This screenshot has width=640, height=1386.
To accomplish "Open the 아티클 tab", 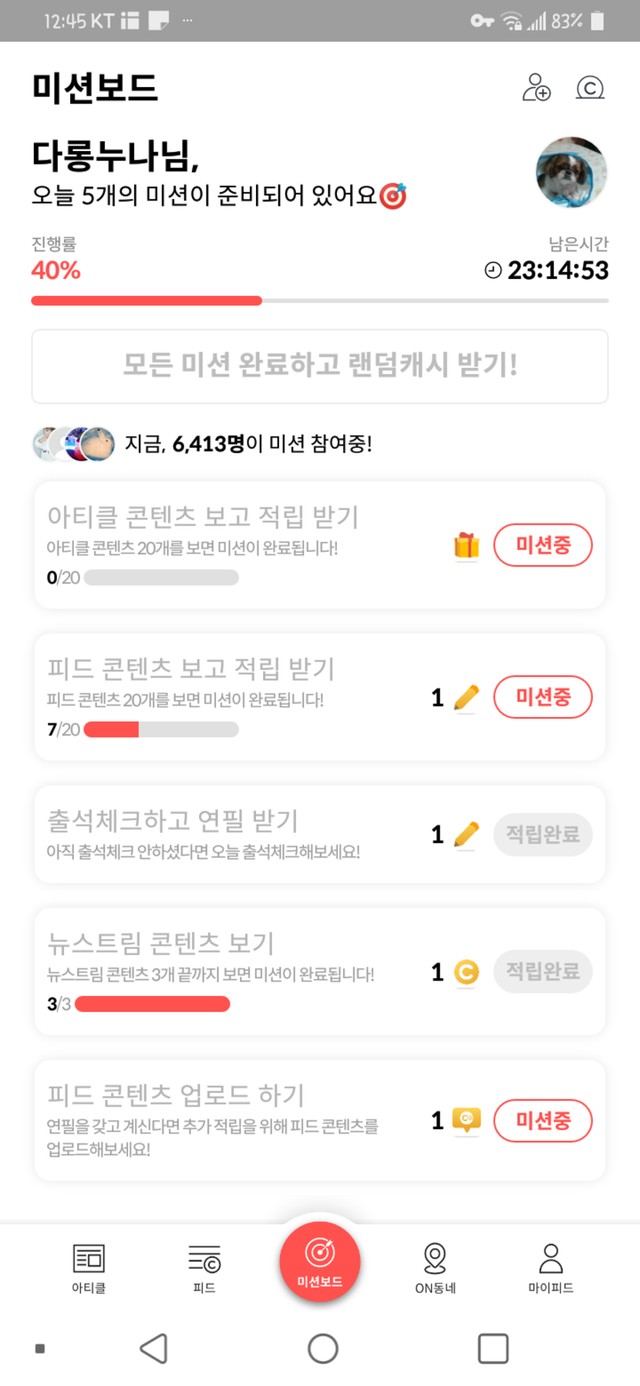I will click(x=89, y=1268).
